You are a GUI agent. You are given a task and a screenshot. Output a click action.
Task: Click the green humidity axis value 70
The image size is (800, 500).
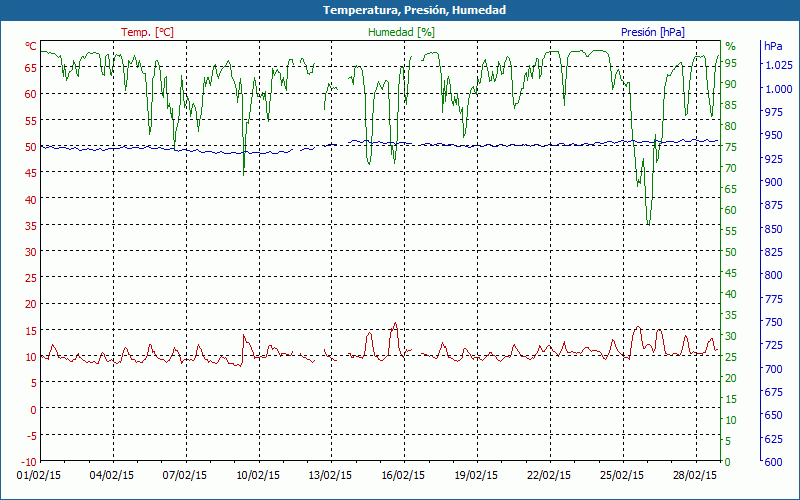click(731, 168)
